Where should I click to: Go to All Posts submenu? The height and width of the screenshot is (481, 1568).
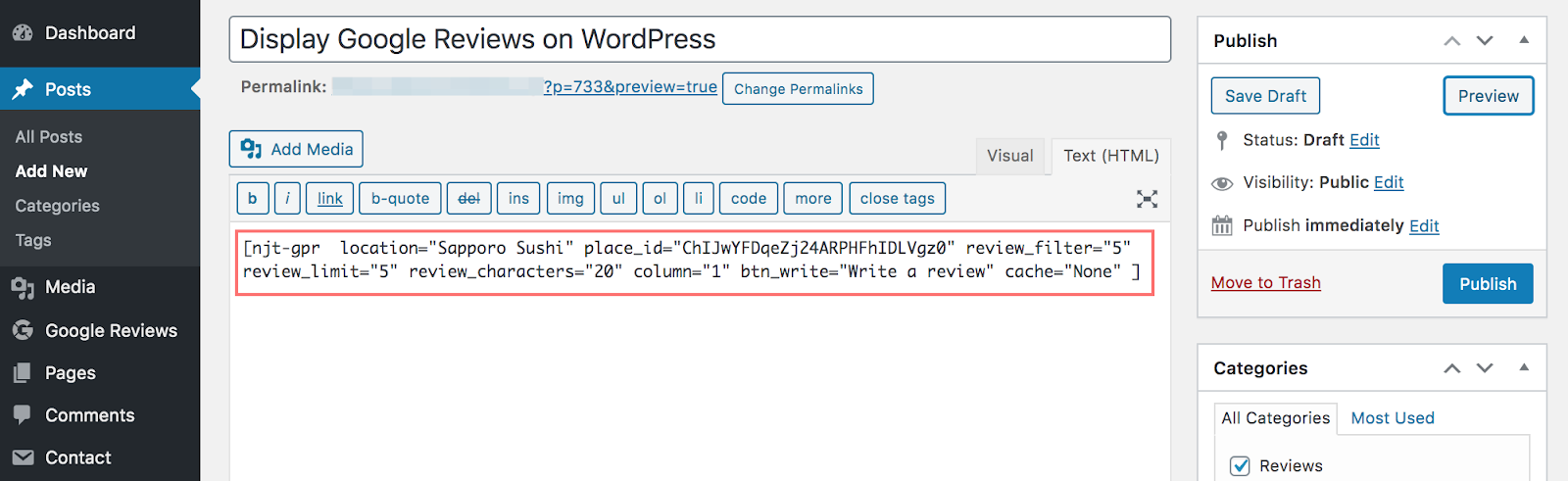tap(49, 137)
